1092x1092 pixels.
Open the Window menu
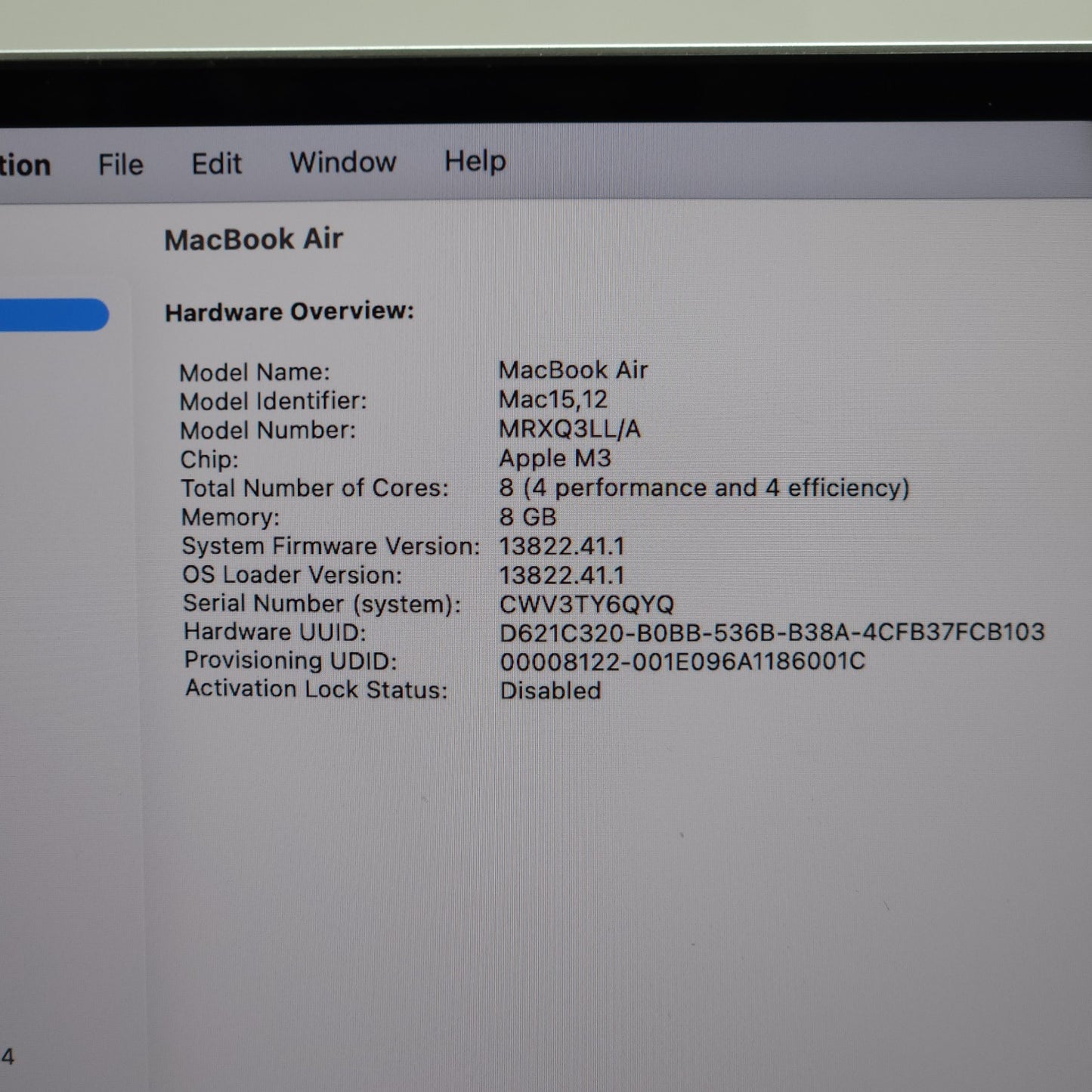[x=342, y=162]
